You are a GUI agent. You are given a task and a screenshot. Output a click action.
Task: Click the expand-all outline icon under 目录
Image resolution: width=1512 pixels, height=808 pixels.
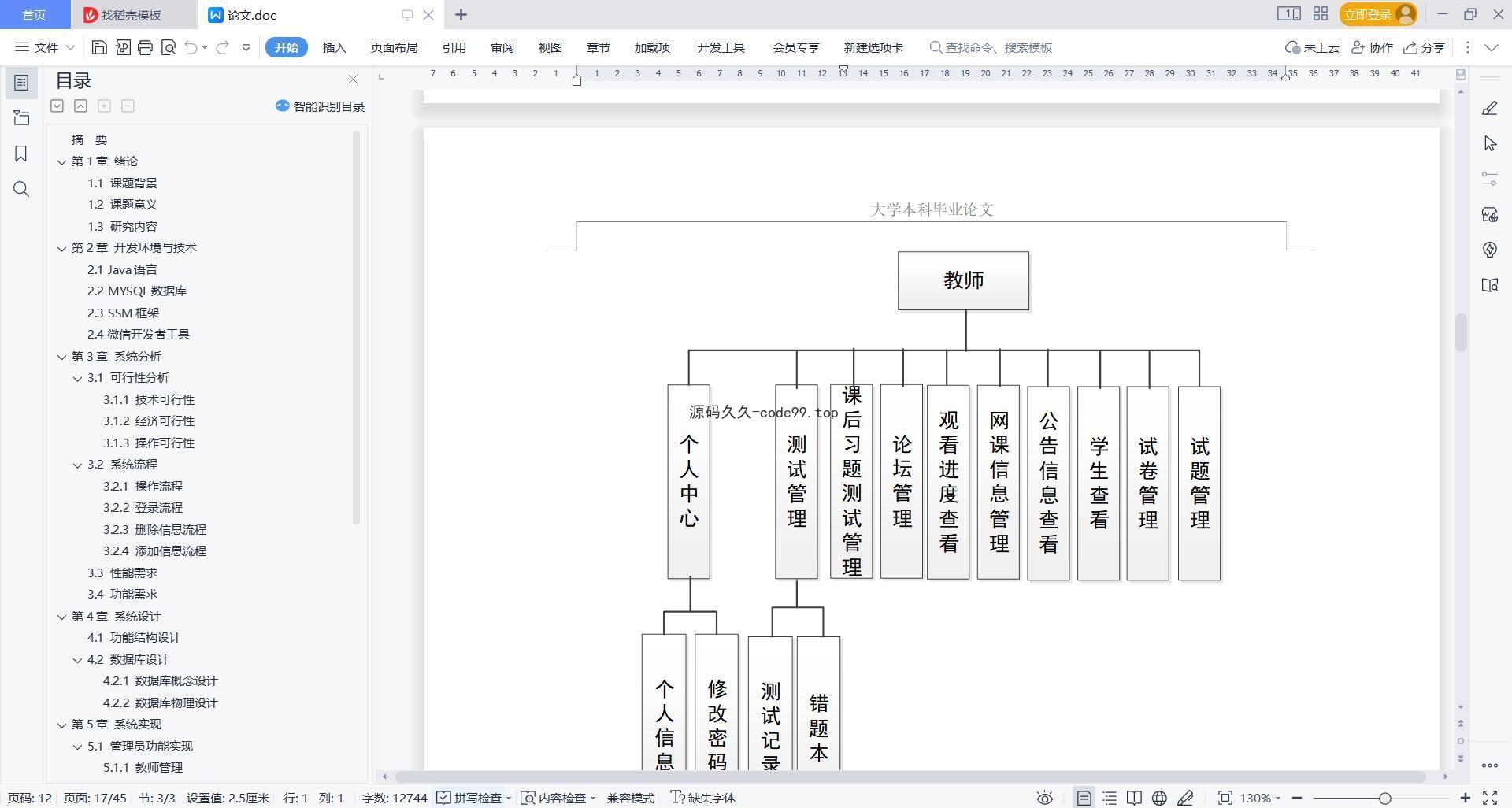pyautogui.click(x=57, y=106)
